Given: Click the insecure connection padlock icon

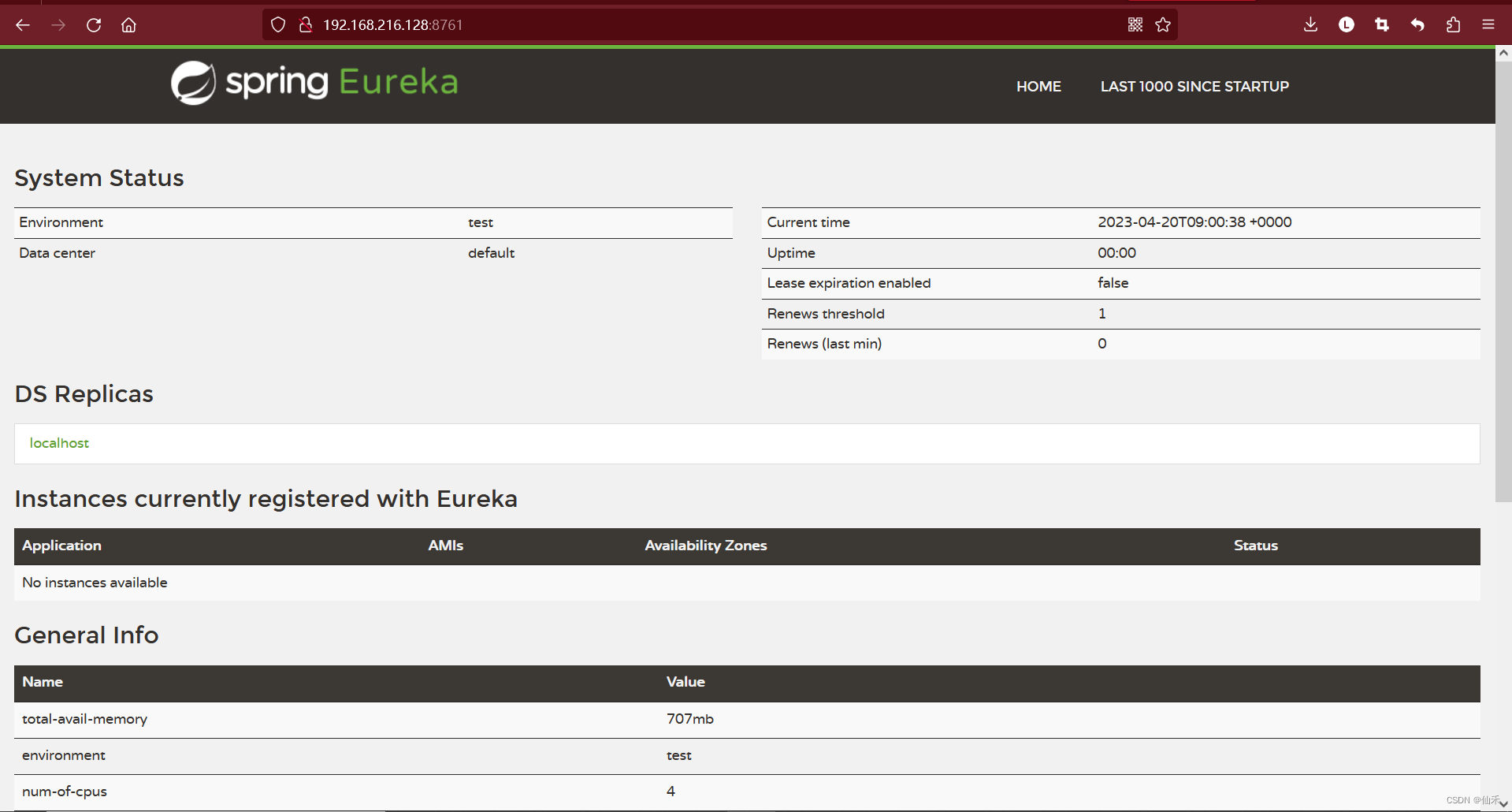Looking at the screenshot, I should tap(306, 24).
